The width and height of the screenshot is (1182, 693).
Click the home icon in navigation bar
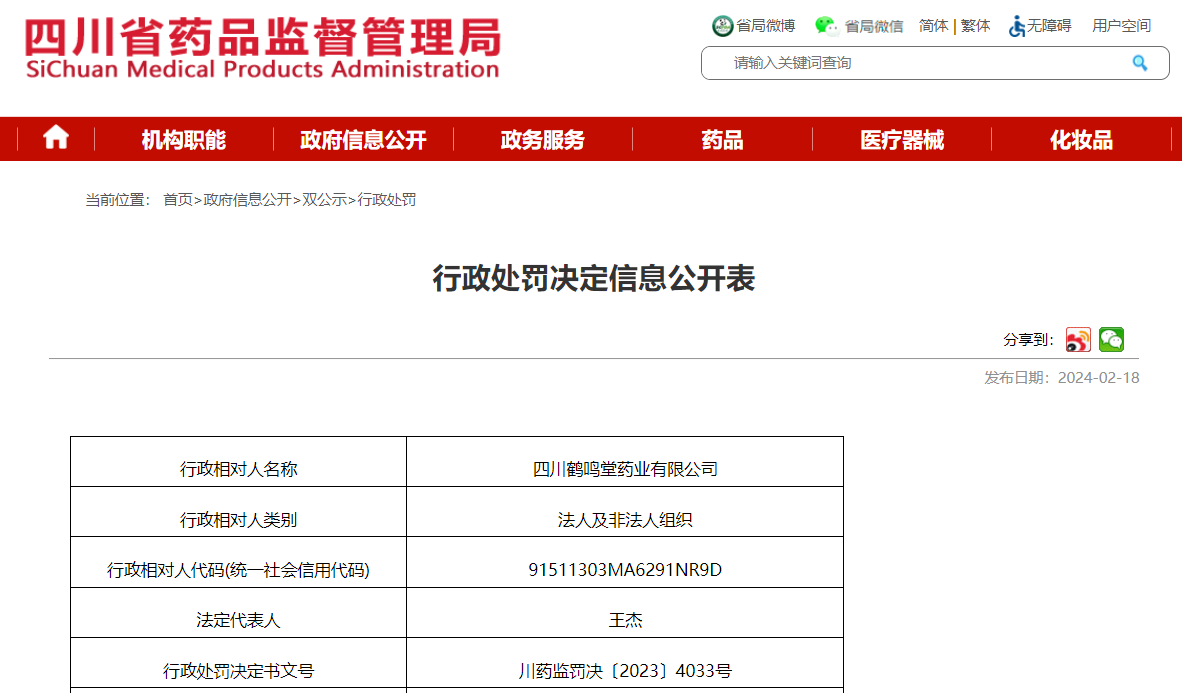pos(56,138)
